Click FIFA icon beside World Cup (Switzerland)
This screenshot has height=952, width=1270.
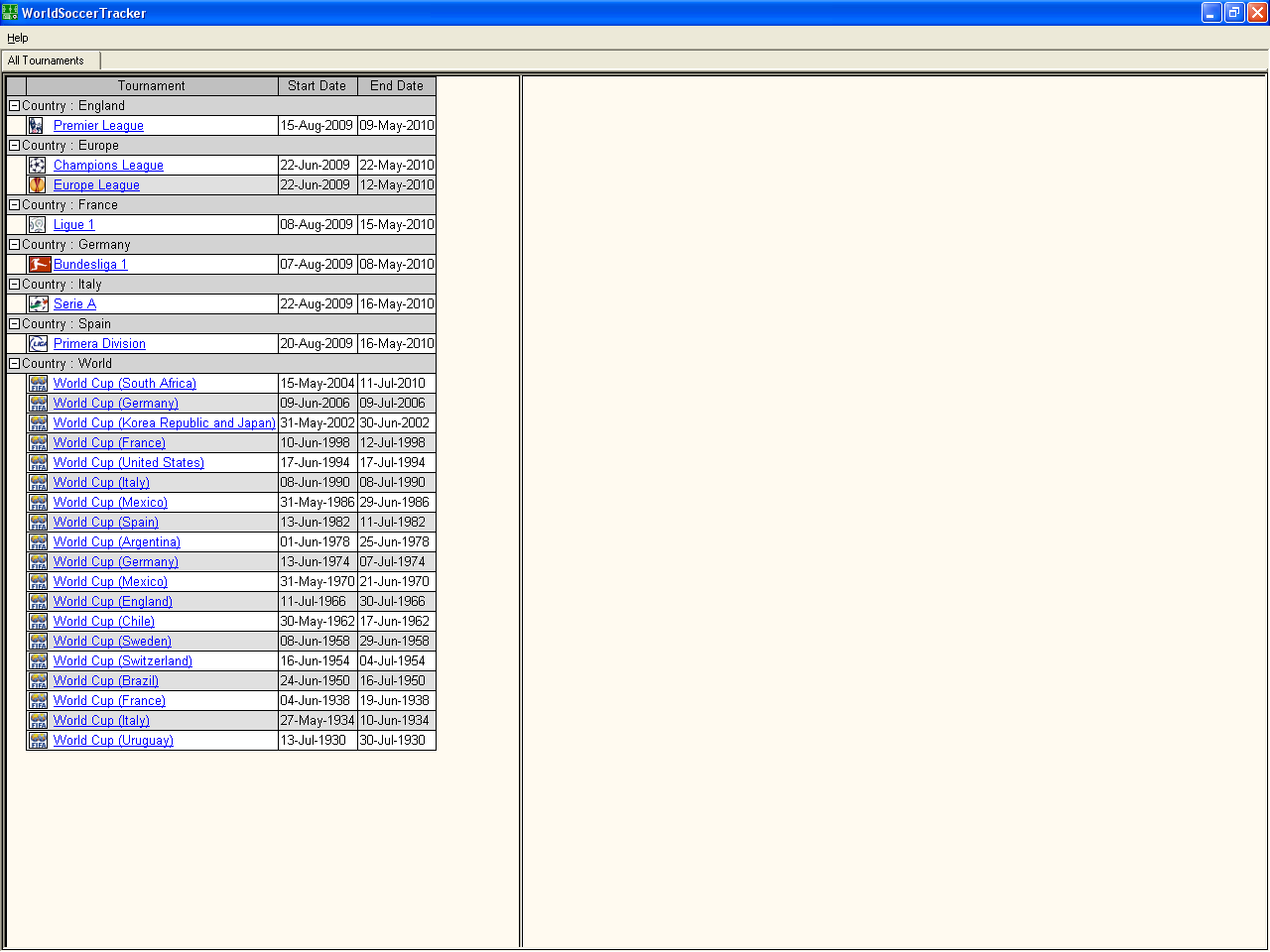(39, 661)
